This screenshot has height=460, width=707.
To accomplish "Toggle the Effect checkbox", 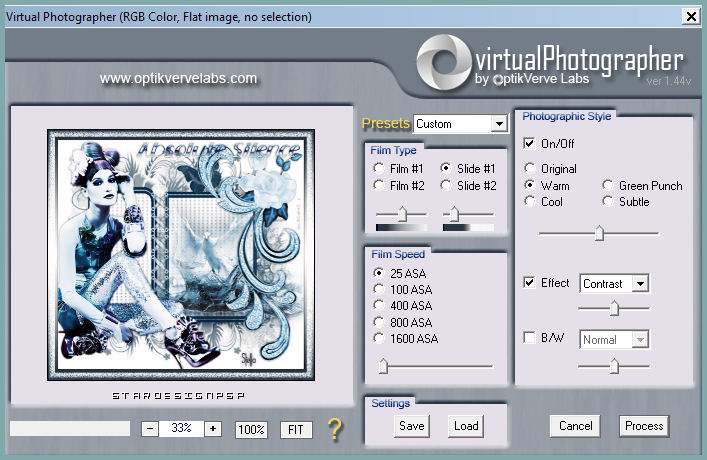I will click(529, 283).
